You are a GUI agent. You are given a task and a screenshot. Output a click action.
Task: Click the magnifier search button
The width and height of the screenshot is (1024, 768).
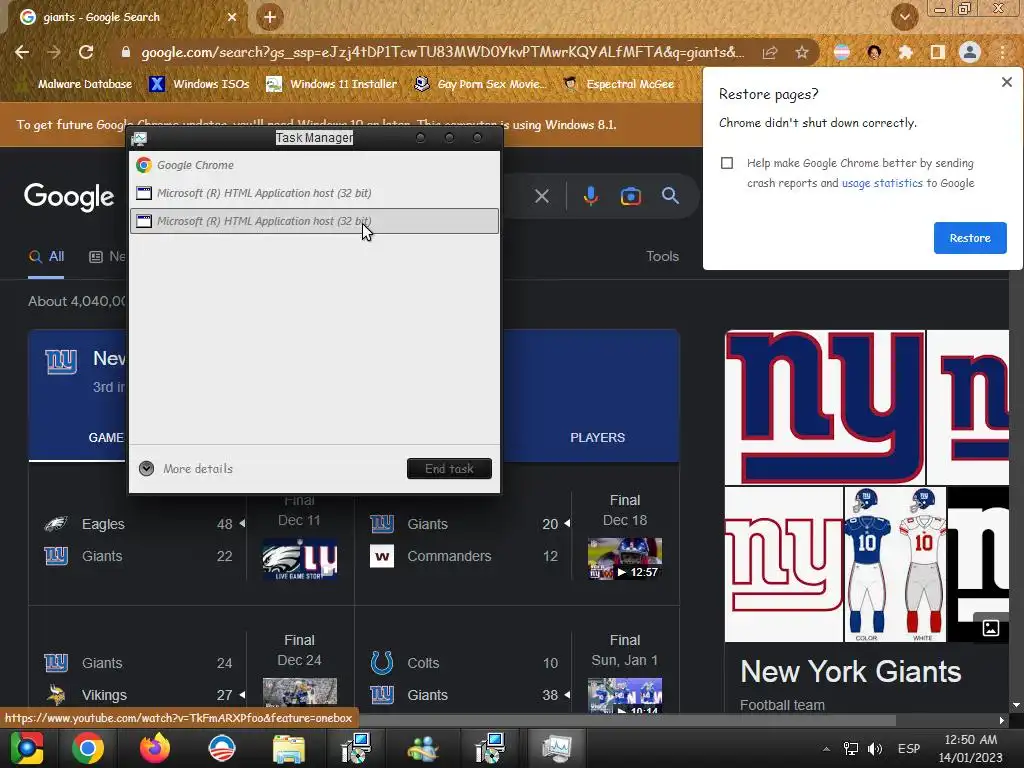(670, 195)
